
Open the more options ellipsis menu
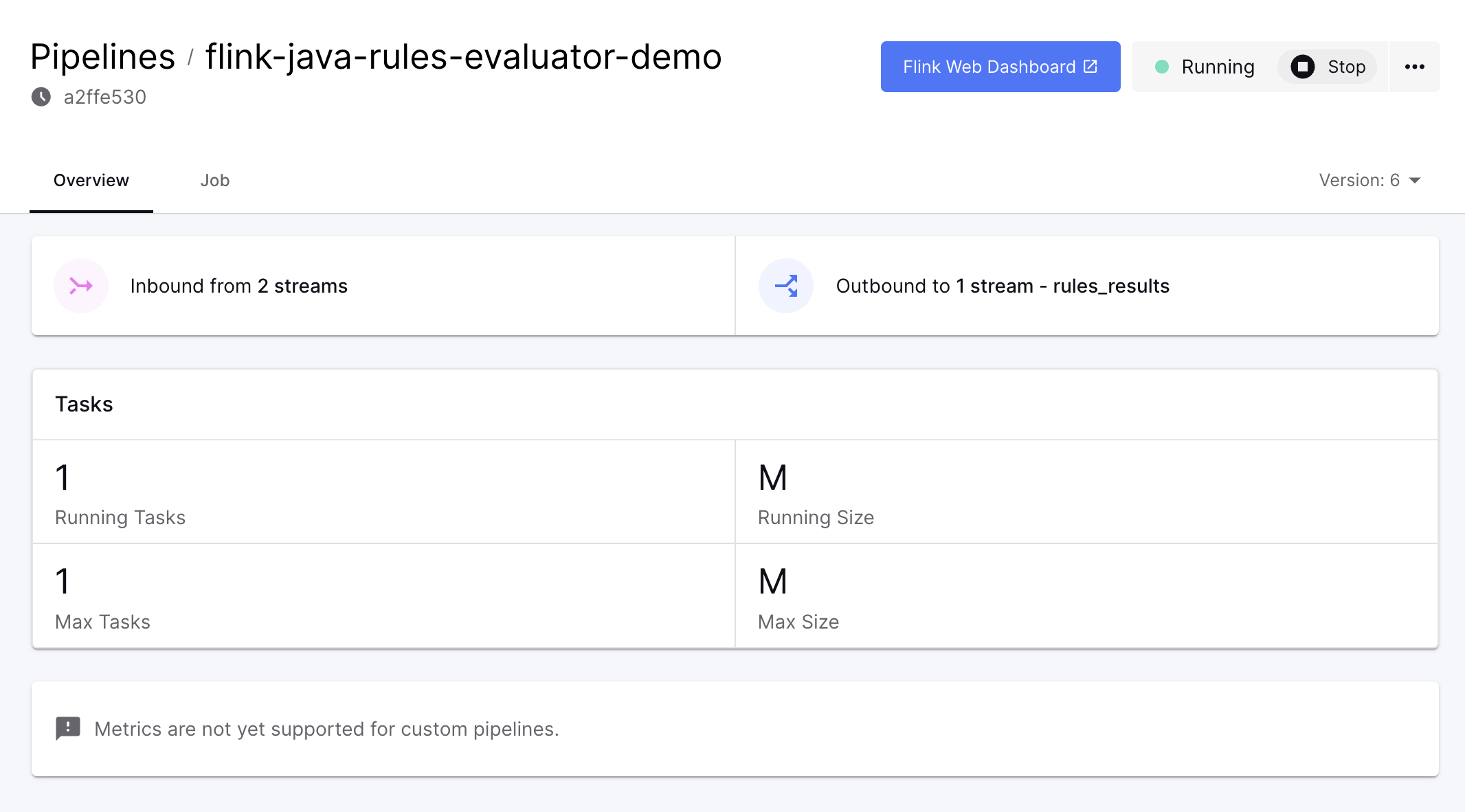click(1414, 67)
